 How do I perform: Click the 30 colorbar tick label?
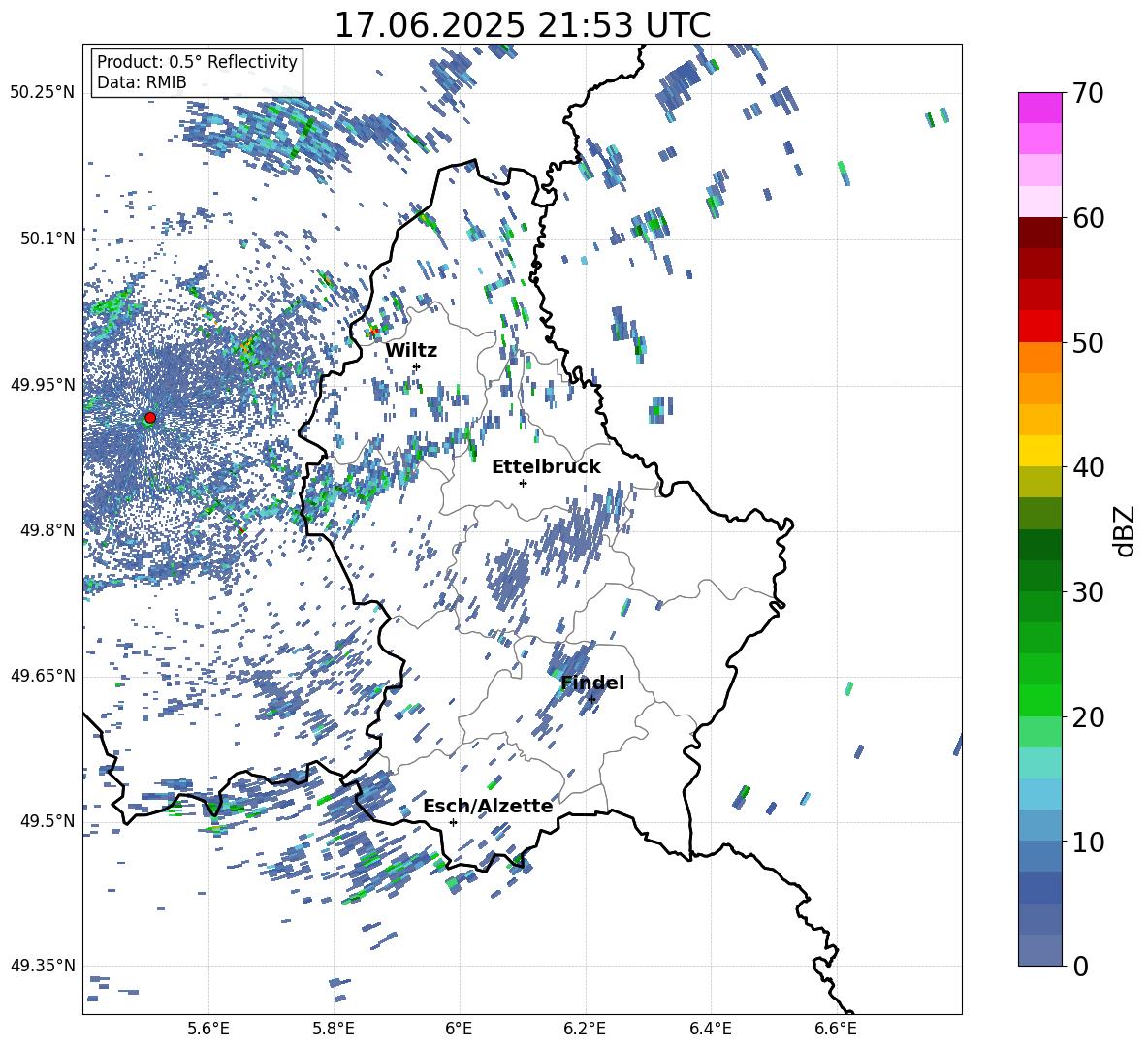tap(1088, 592)
